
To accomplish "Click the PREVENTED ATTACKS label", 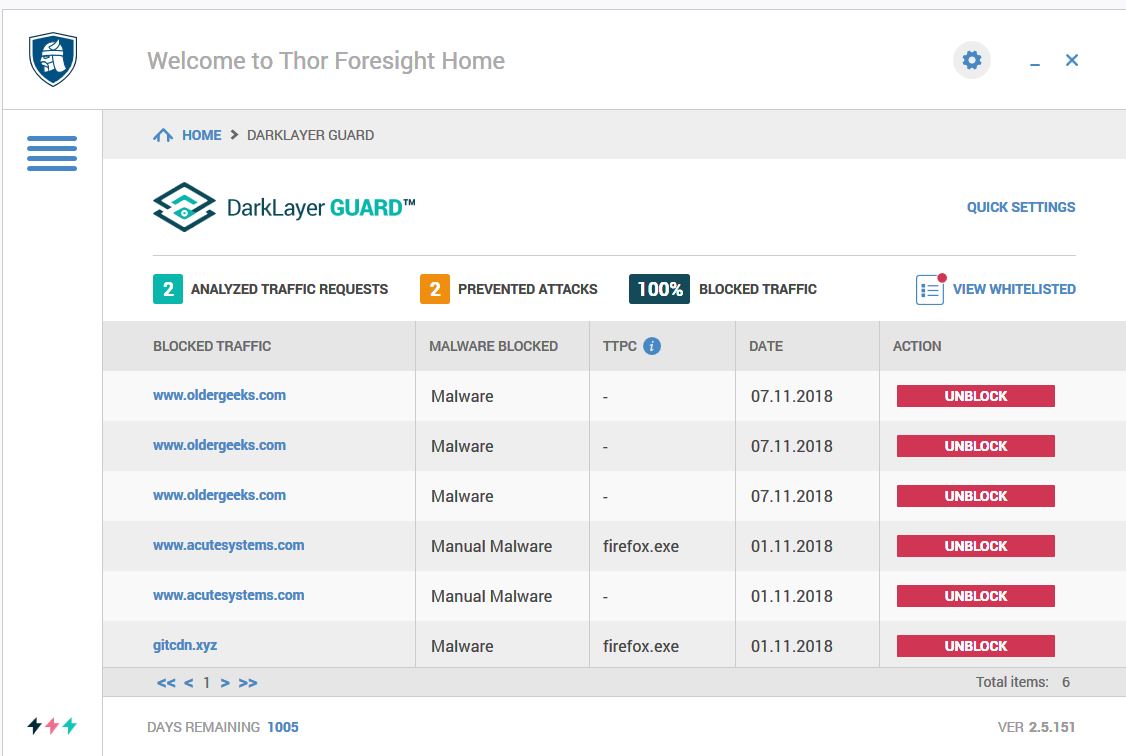I will point(528,289).
